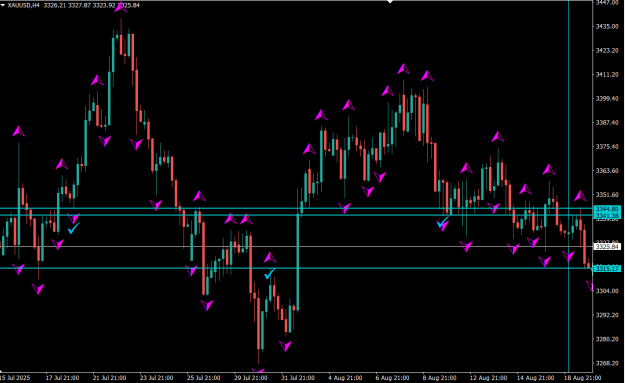Click the 3375.40 price scale value

click(x=607, y=147)
